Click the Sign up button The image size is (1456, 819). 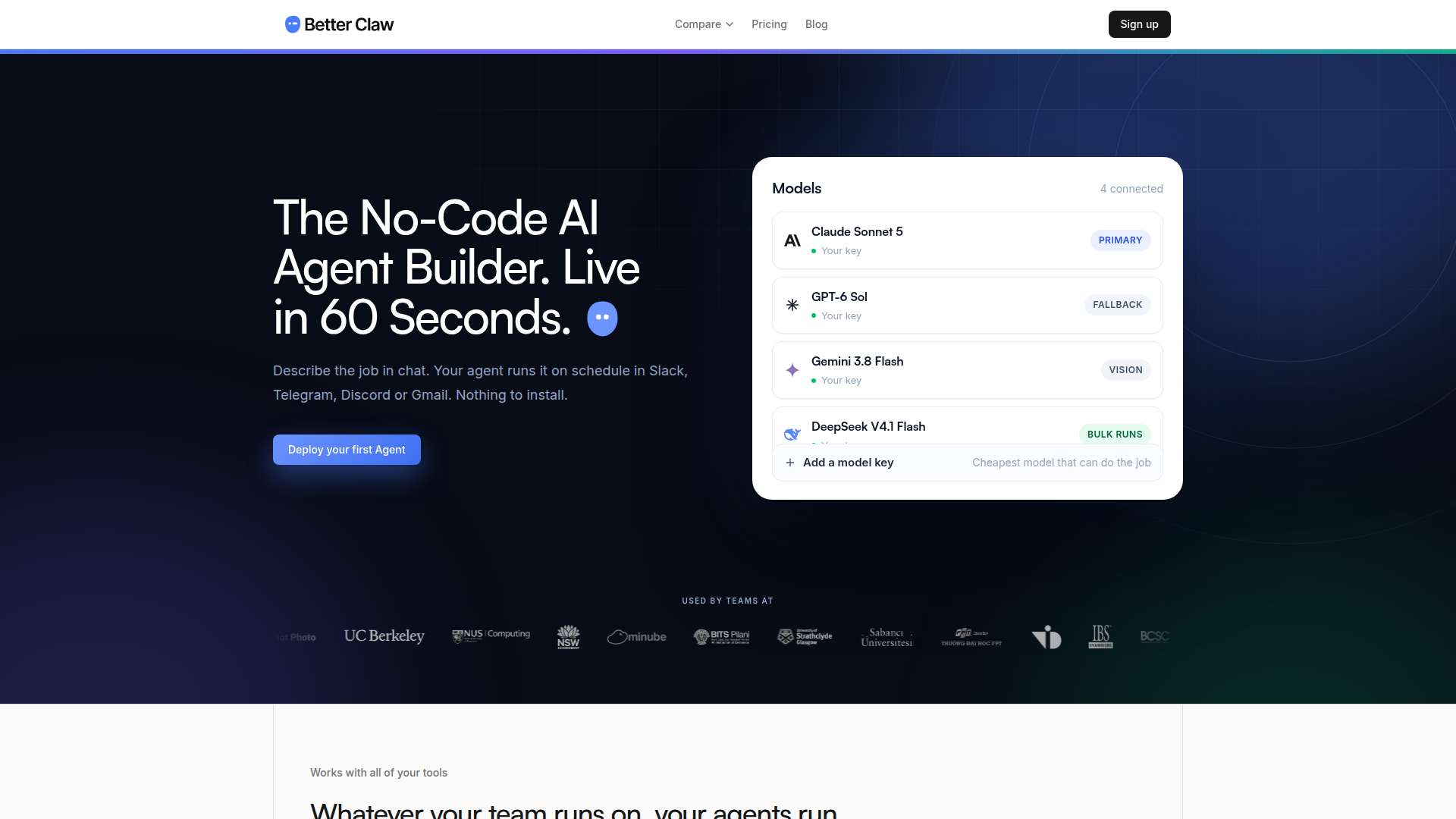[1139, 24]
